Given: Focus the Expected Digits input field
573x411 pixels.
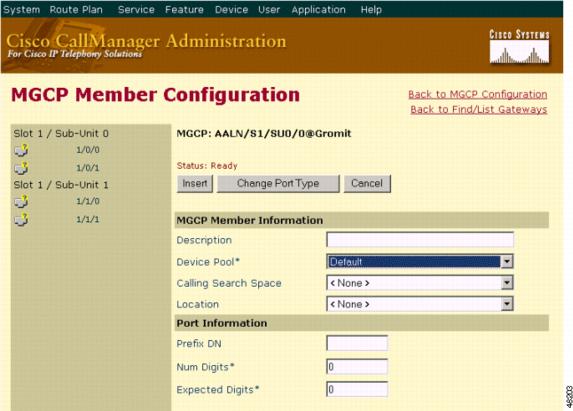Looking at the screenshot, I should (357, 389).
